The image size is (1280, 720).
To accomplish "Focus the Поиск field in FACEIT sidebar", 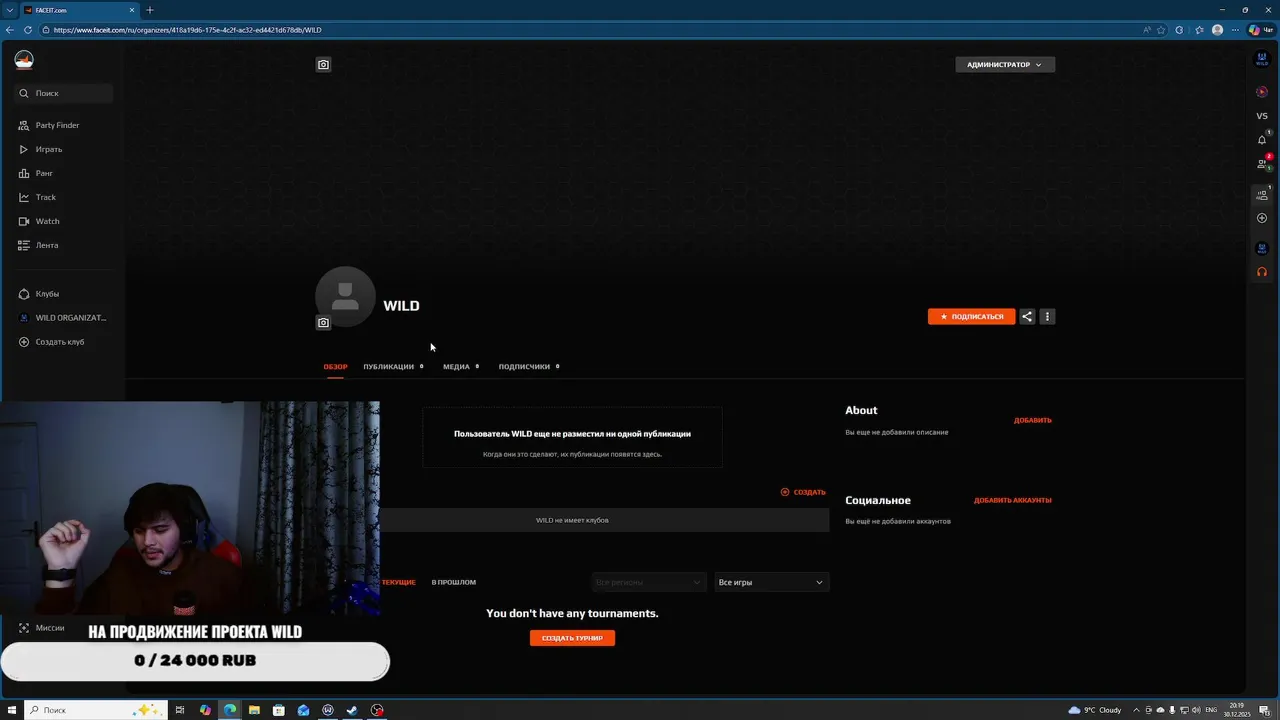I will point(64,93).
